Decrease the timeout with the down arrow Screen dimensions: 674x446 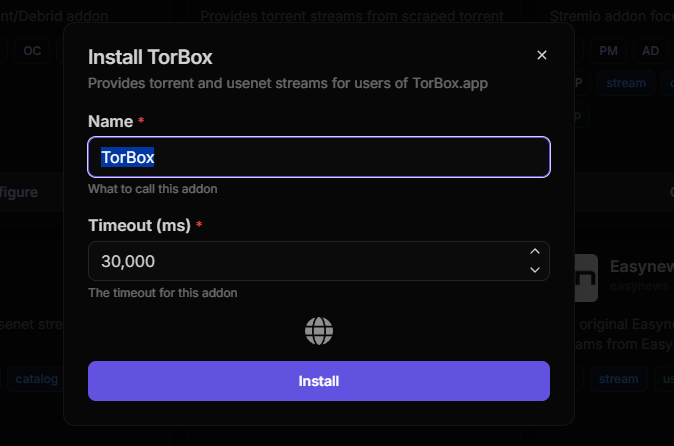(535, 270)
